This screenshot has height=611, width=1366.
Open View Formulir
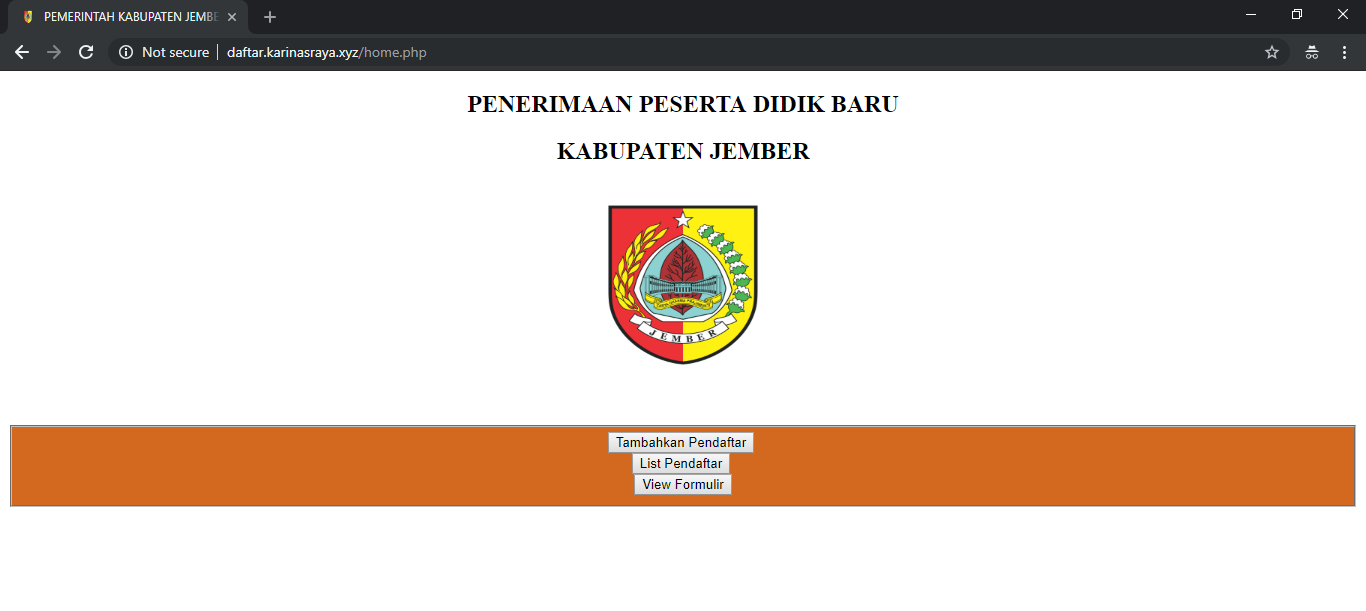pyautogui.click(x=683, y=484)
